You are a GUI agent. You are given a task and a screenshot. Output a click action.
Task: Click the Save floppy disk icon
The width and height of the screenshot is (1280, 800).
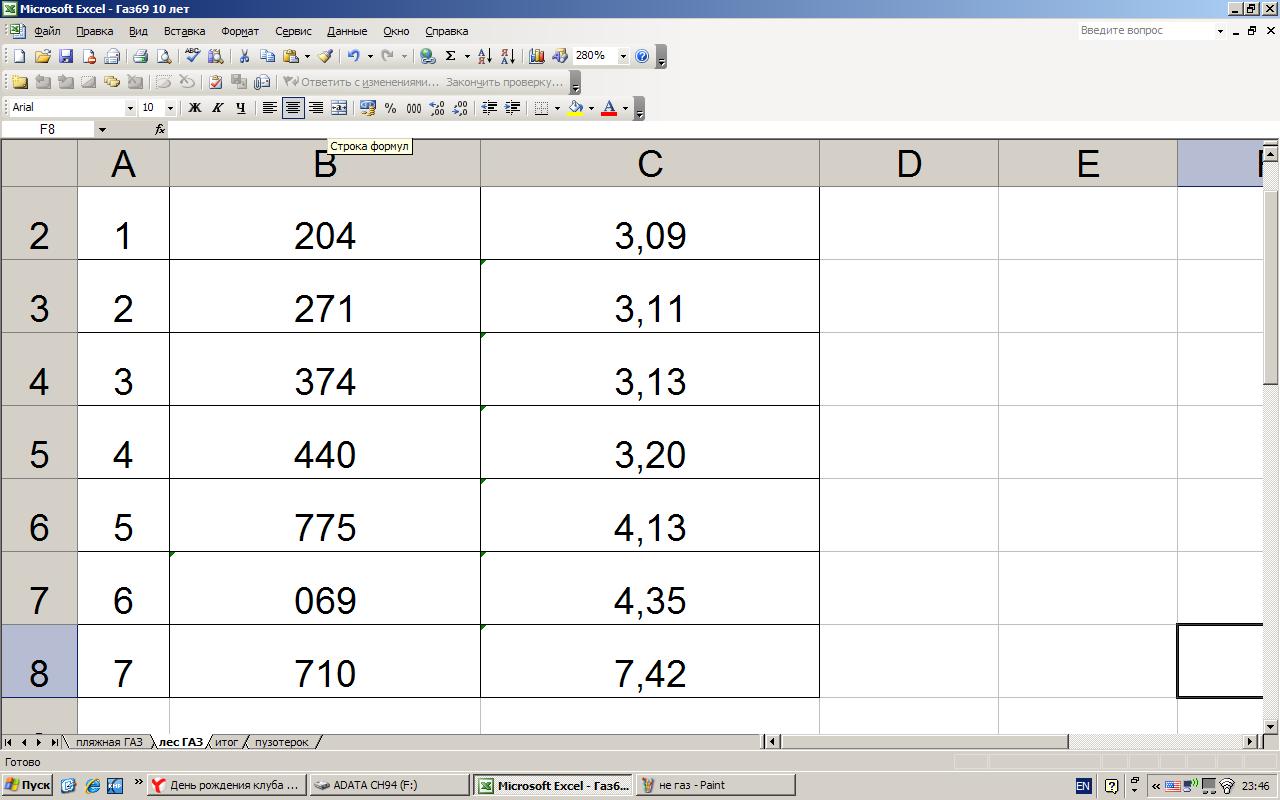[66, 57]
